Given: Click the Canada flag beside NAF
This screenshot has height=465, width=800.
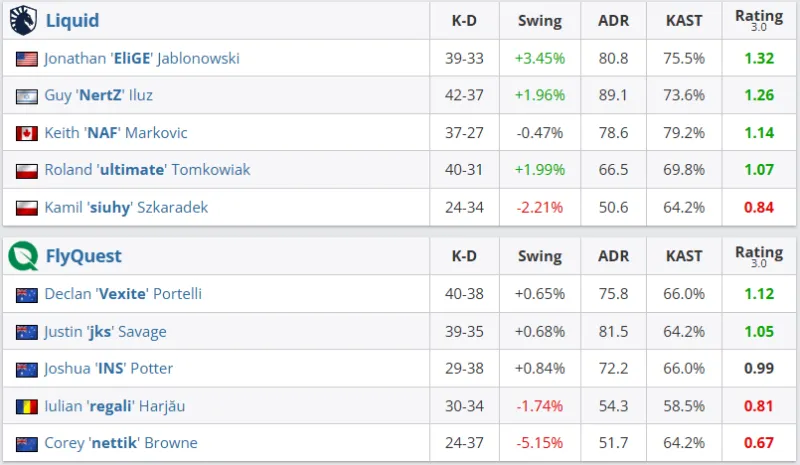Looking at the screenshot, I should [x=27, y=133].
